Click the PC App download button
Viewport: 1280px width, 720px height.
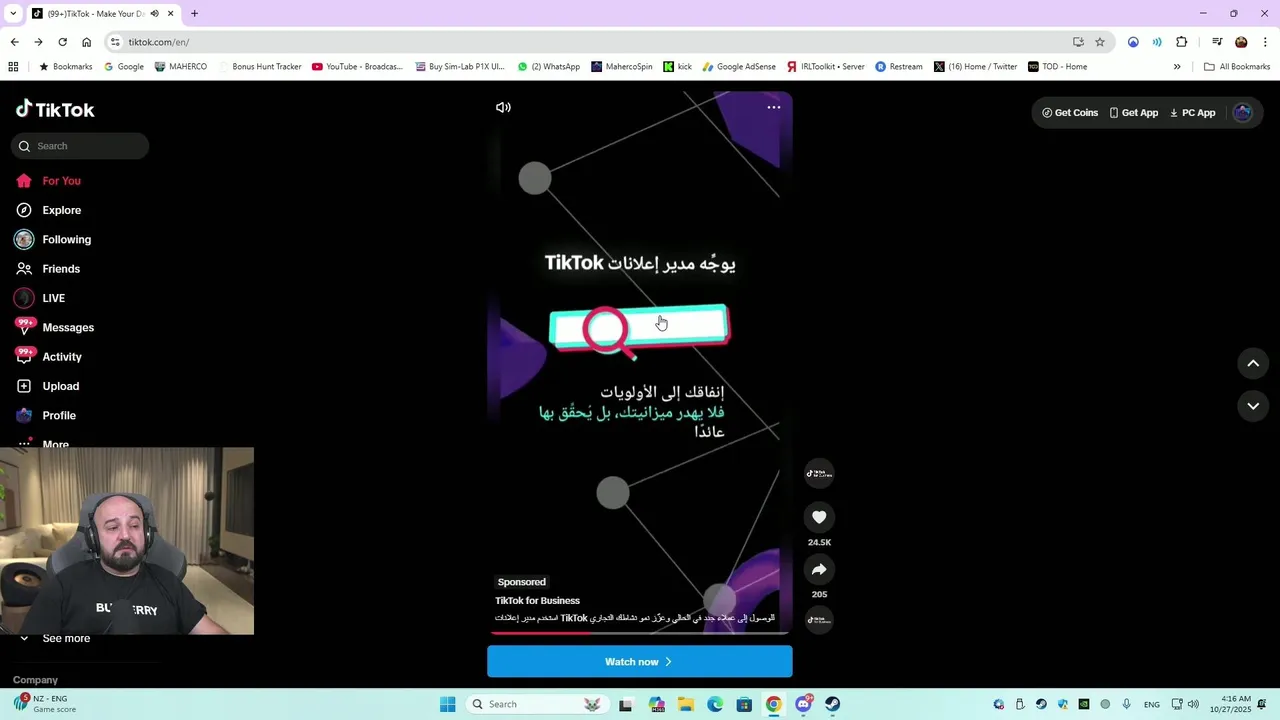coord(1192,113)
